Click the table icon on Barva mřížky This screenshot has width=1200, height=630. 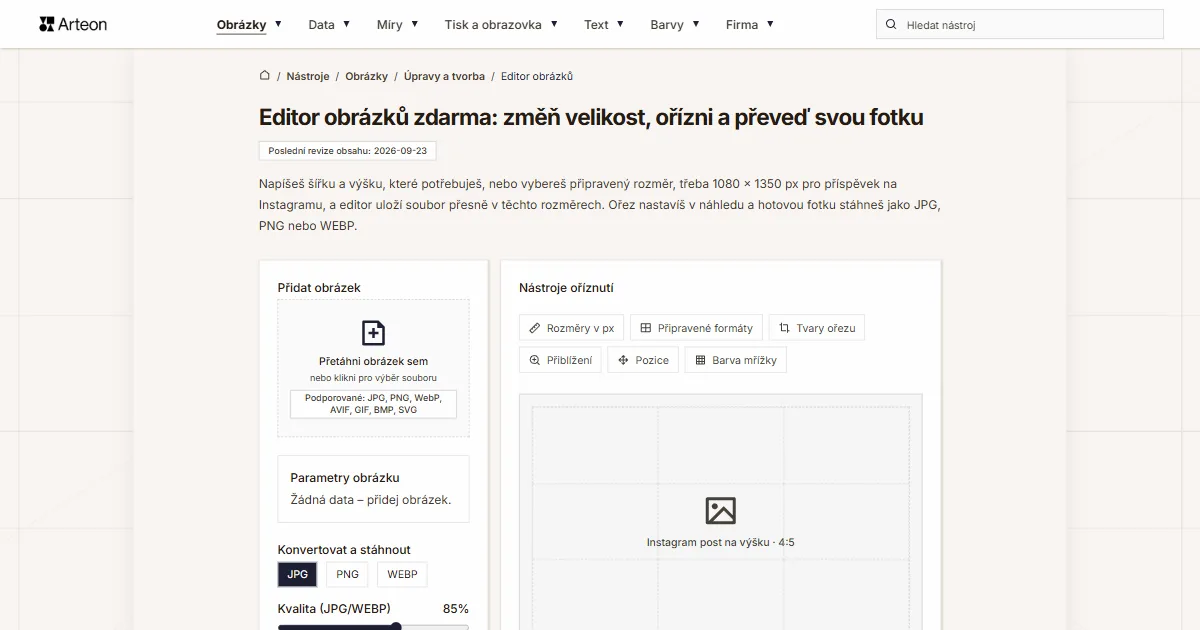(x=701, y=360)
